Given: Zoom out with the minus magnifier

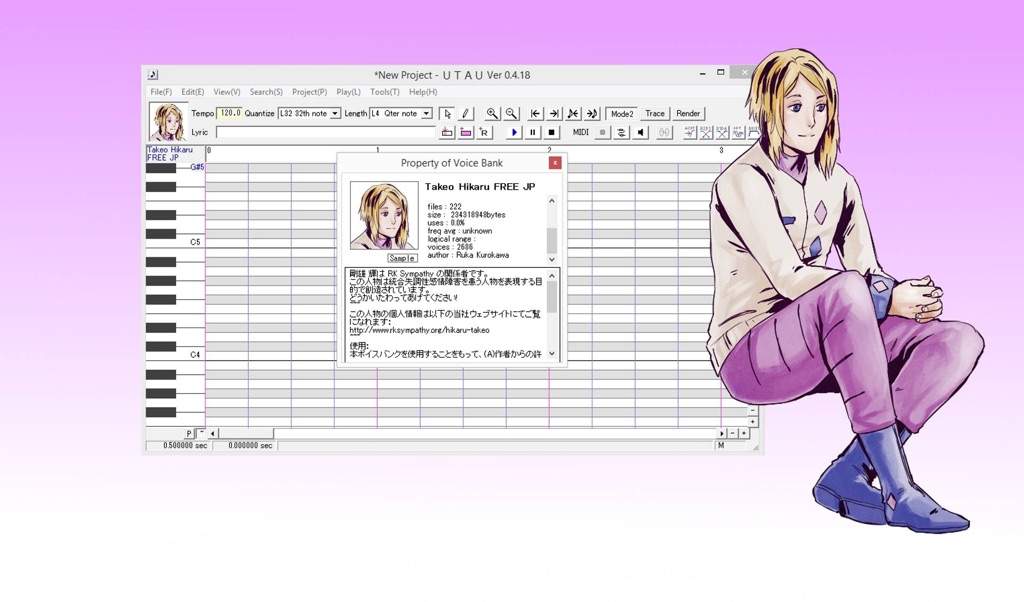Looking at the screenshot, I should tap(511, 114).
